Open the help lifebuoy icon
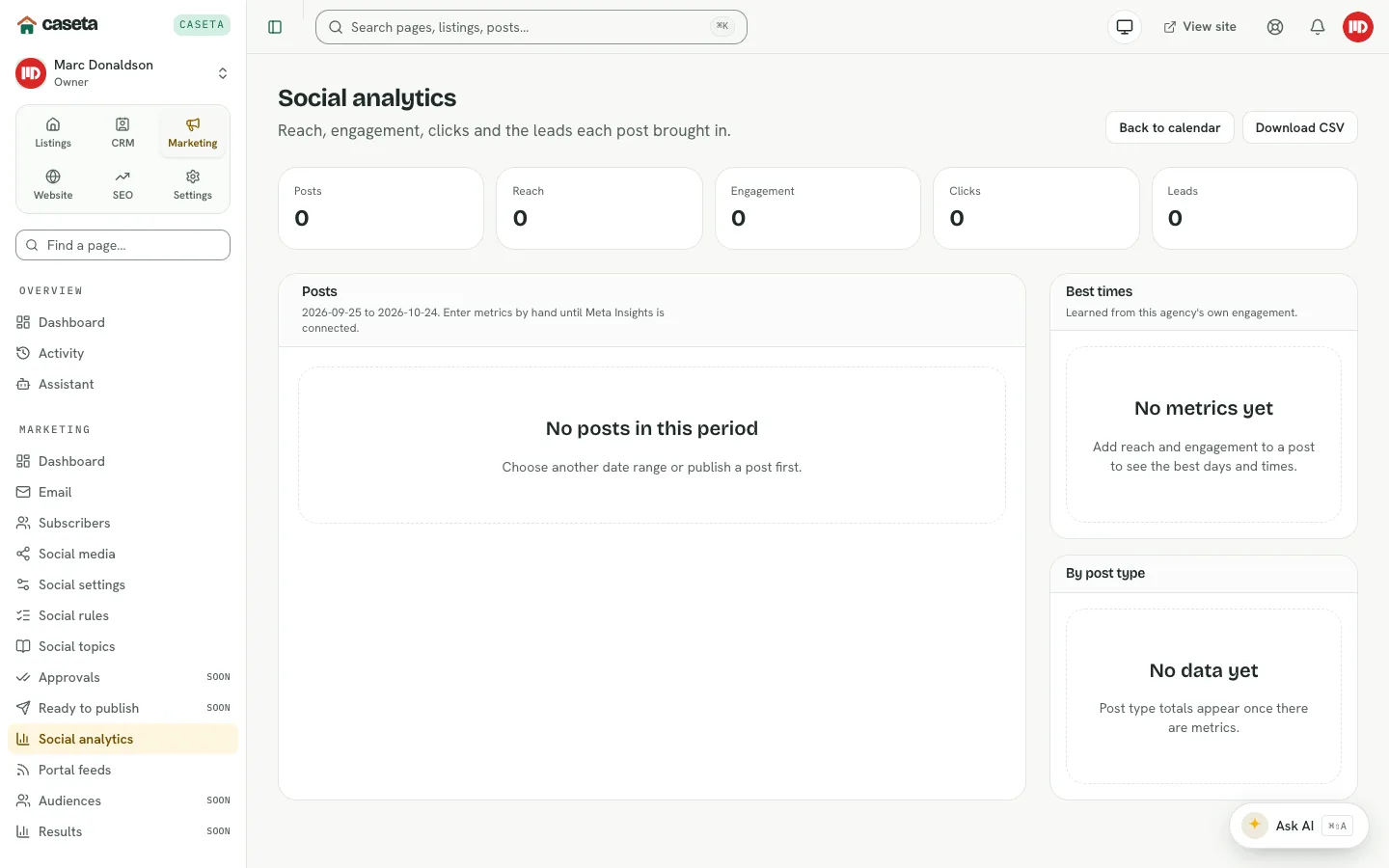 coord(1275,27)
